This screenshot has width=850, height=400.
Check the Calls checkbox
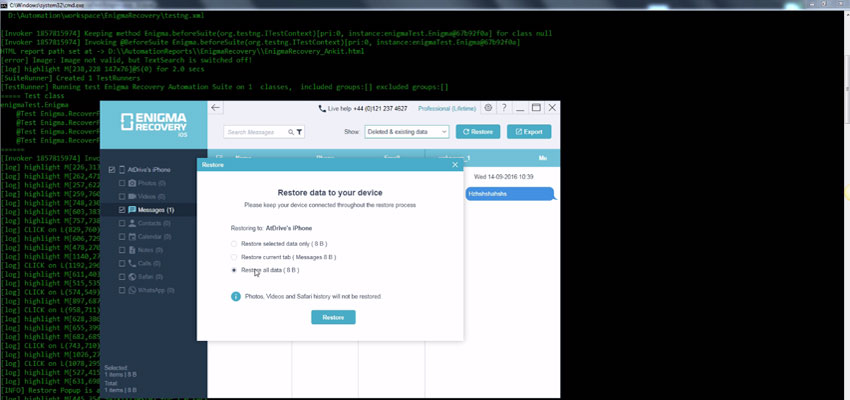[122, 263]
